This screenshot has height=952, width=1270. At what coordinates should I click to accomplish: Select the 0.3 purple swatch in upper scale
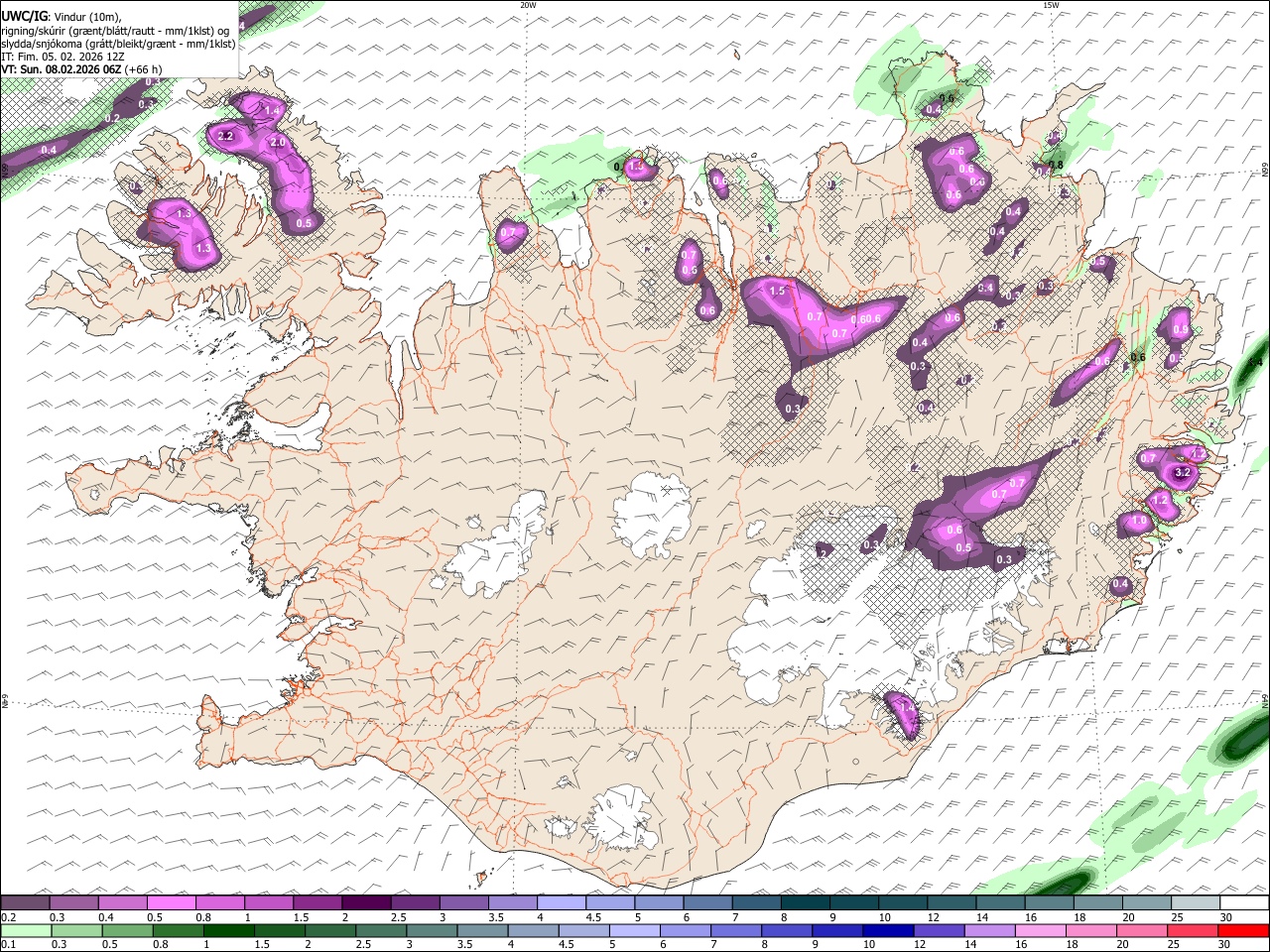pyautogui.click(x=73, y=902)
